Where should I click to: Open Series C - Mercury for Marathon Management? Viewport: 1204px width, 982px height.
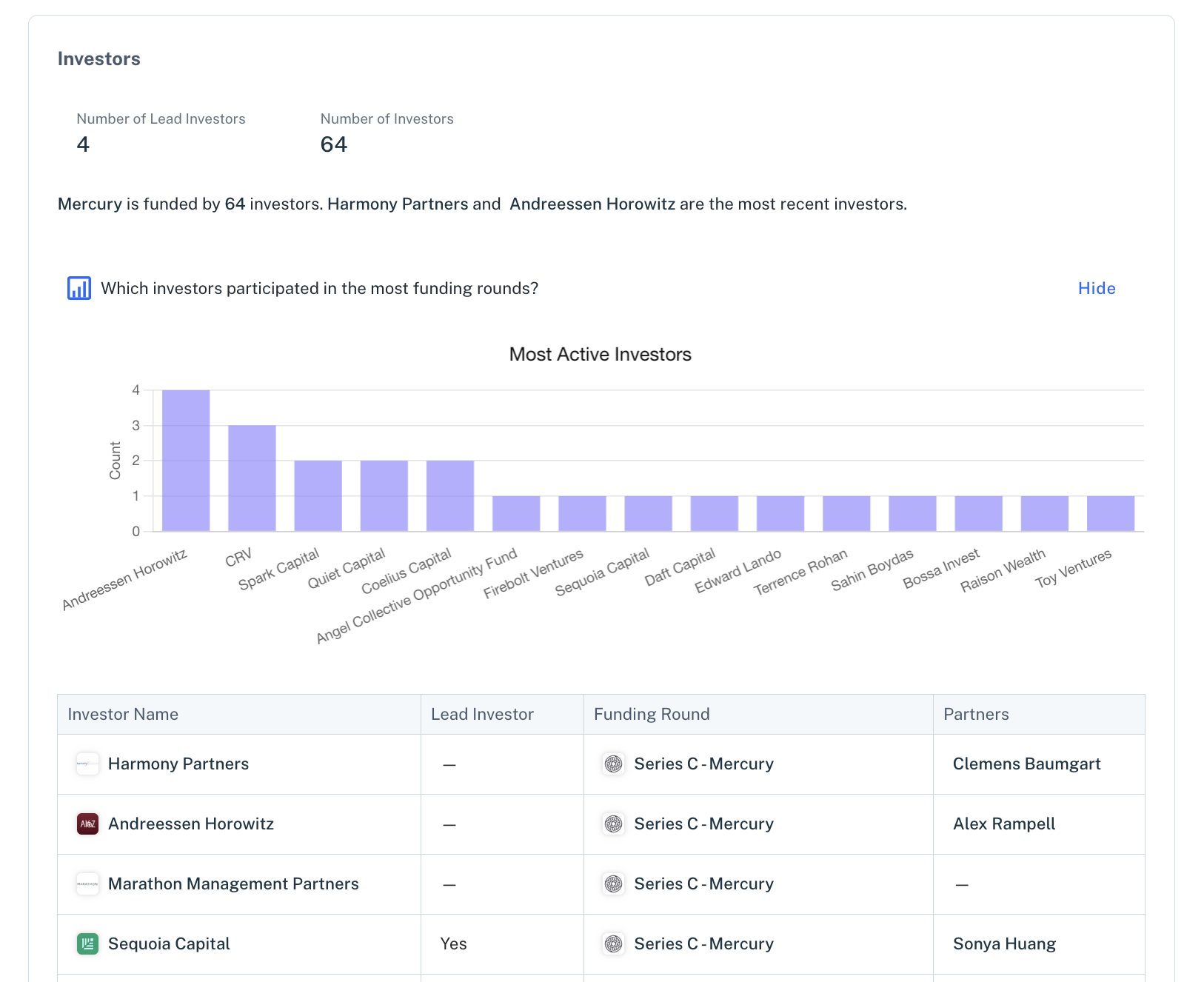703,884
